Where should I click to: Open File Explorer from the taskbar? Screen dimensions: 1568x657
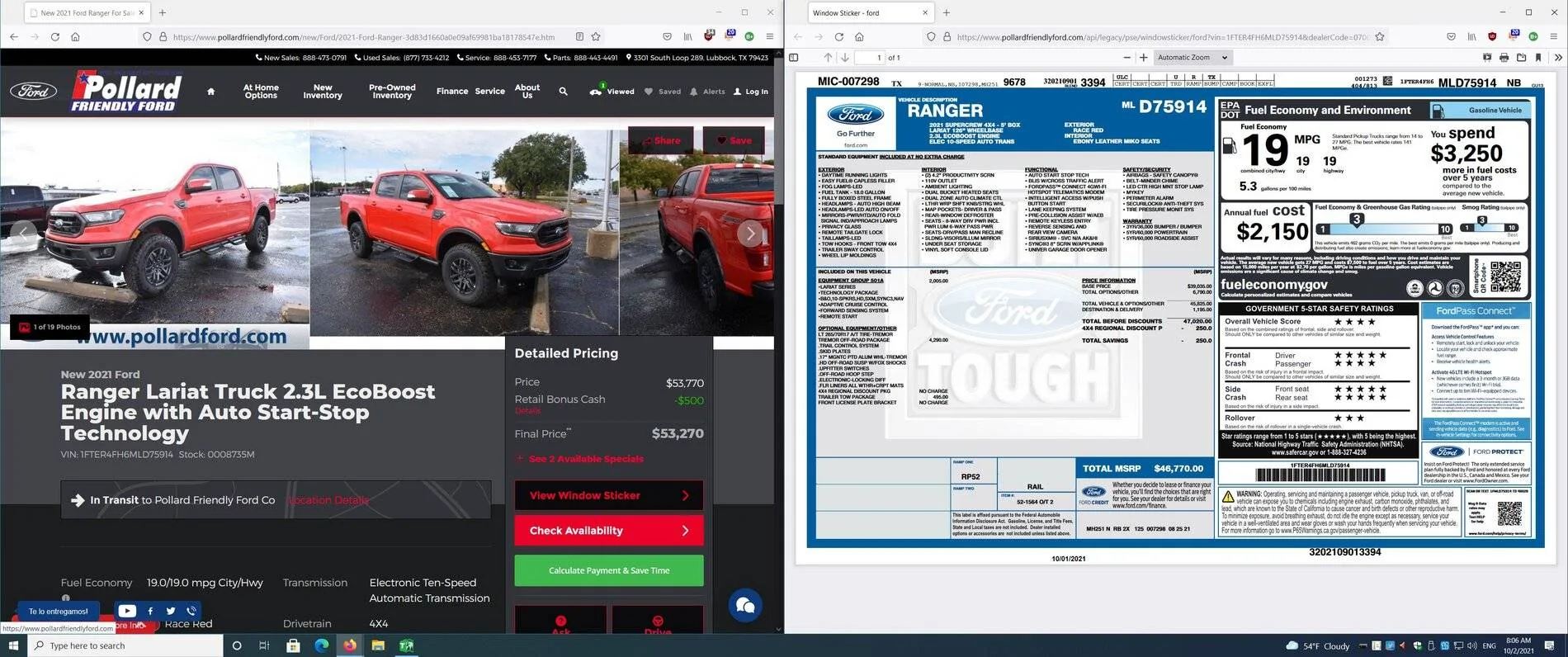(x=378, y=645)
